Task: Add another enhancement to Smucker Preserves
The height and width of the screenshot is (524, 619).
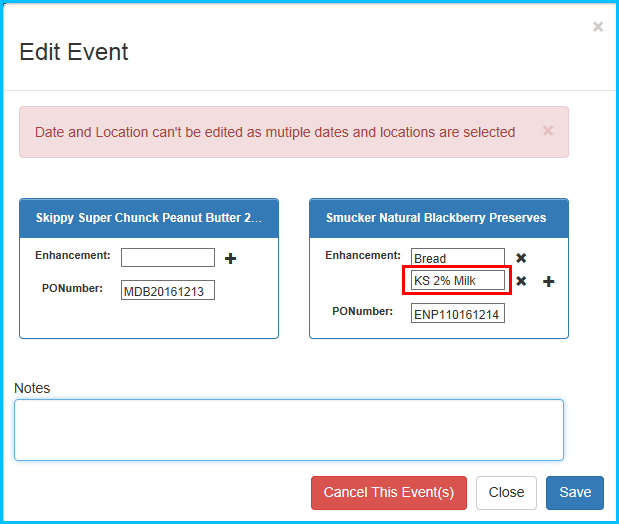Action: pyautogui.click(x=548, y=282)
